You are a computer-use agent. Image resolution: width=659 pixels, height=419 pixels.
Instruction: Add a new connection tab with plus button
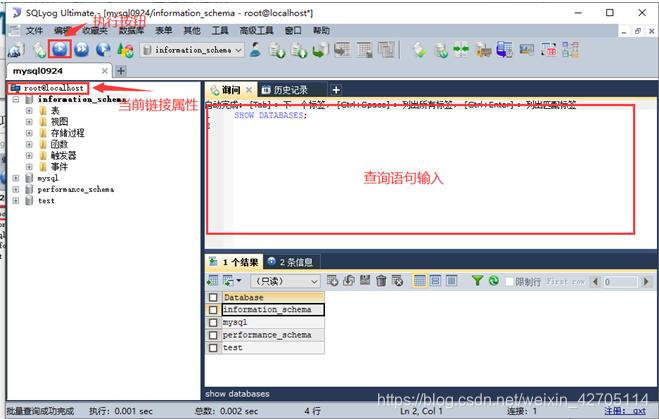click(121, 71)
